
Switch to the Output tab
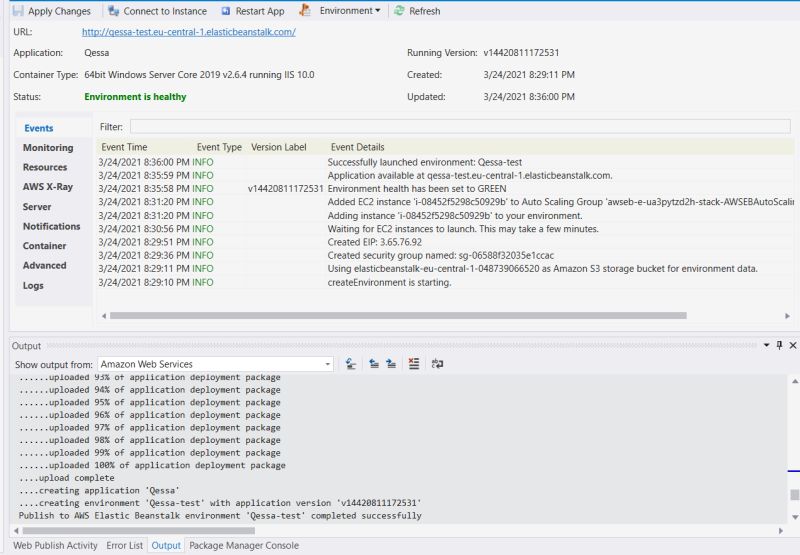(x=166, y=545)
